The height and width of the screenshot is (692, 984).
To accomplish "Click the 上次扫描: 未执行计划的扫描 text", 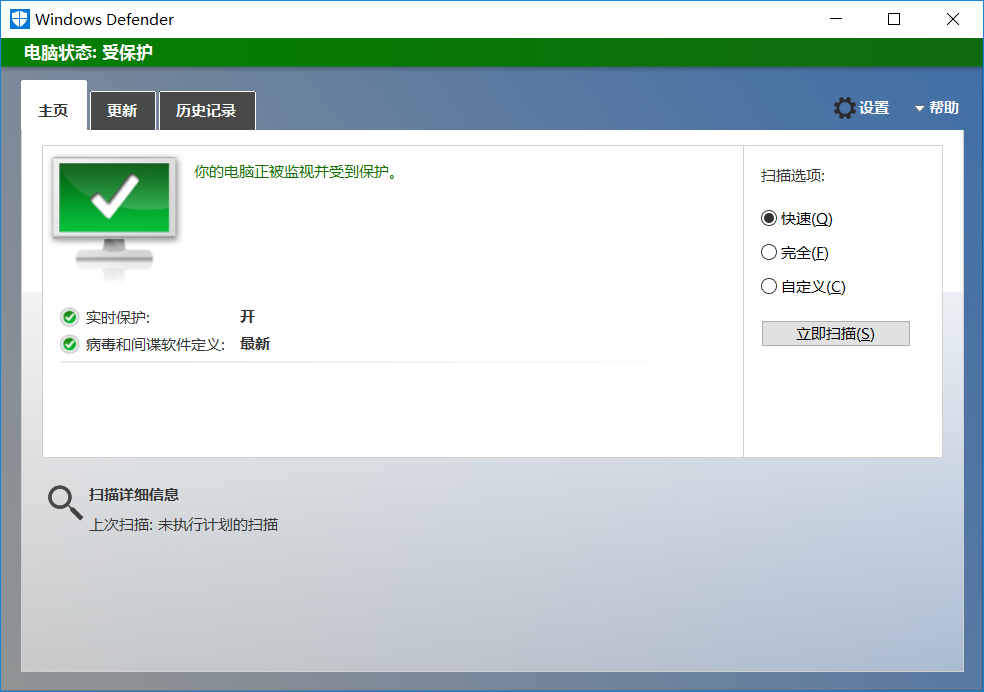I will click(x=183, y=524).
